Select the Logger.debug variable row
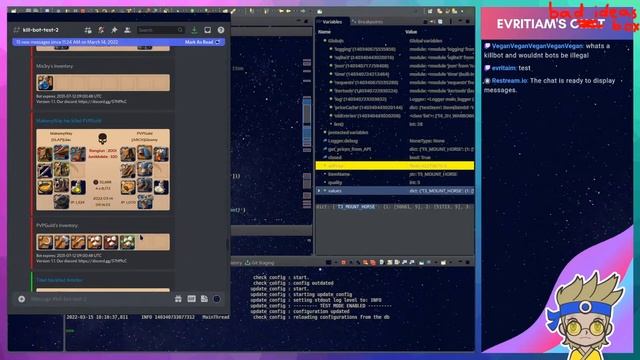This screenshot has width=640, height=360. click(x=395, y=141)
